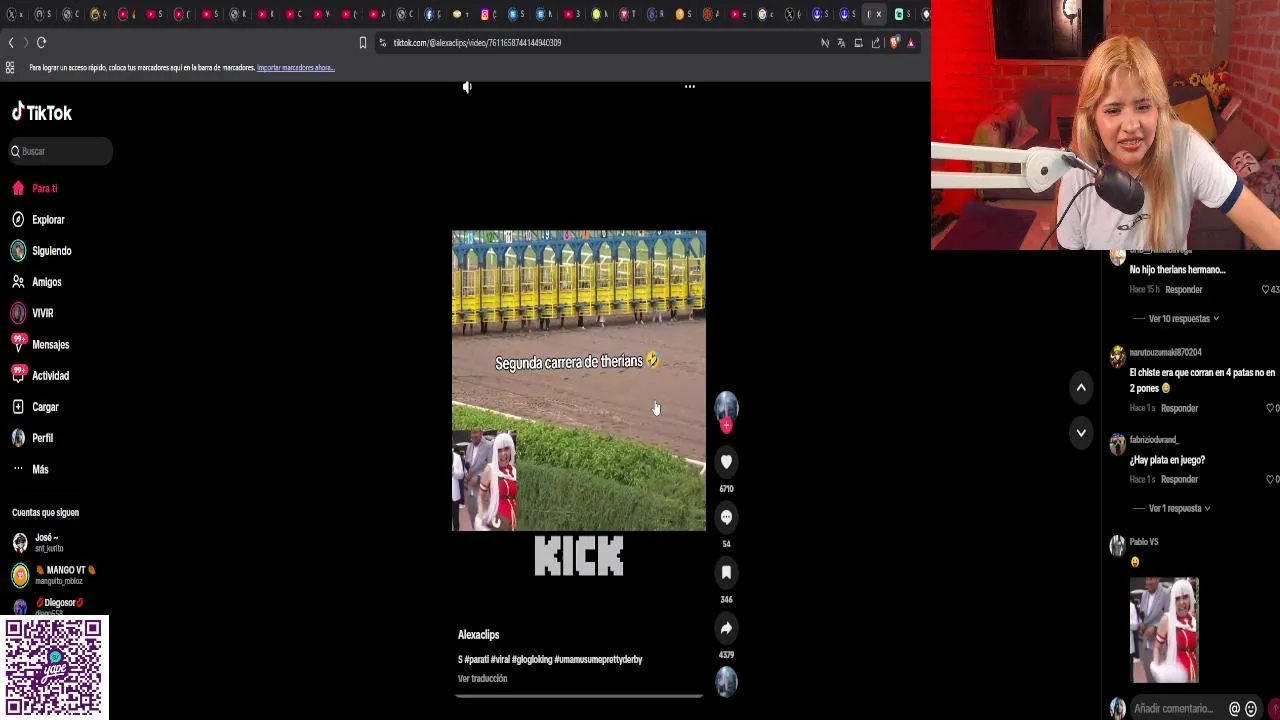Open comments with the speech bubble icon

point(726,517)
